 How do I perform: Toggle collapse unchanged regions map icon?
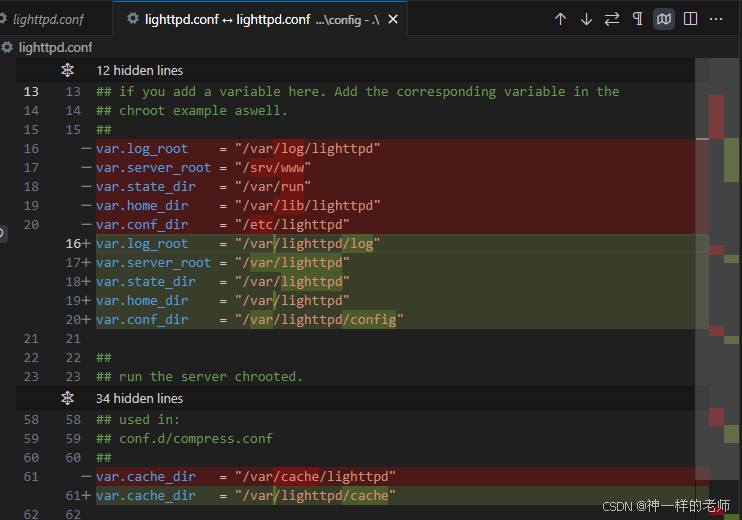664,19
